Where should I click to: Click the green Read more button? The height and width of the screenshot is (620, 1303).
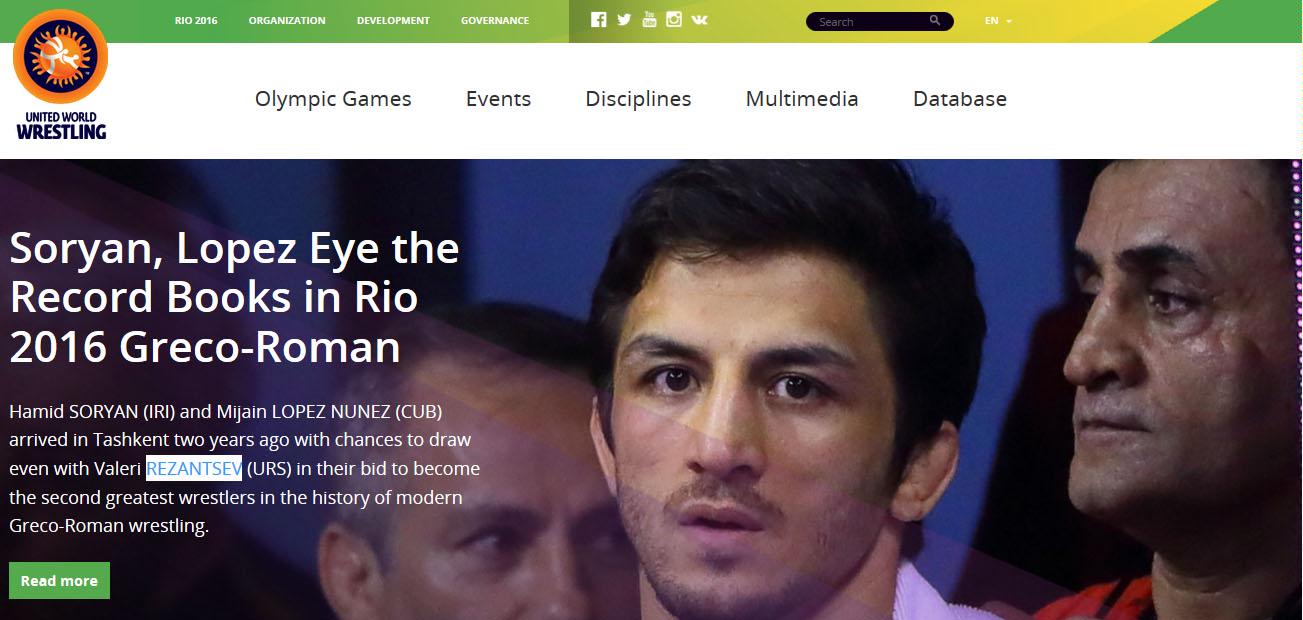[59, 581]
